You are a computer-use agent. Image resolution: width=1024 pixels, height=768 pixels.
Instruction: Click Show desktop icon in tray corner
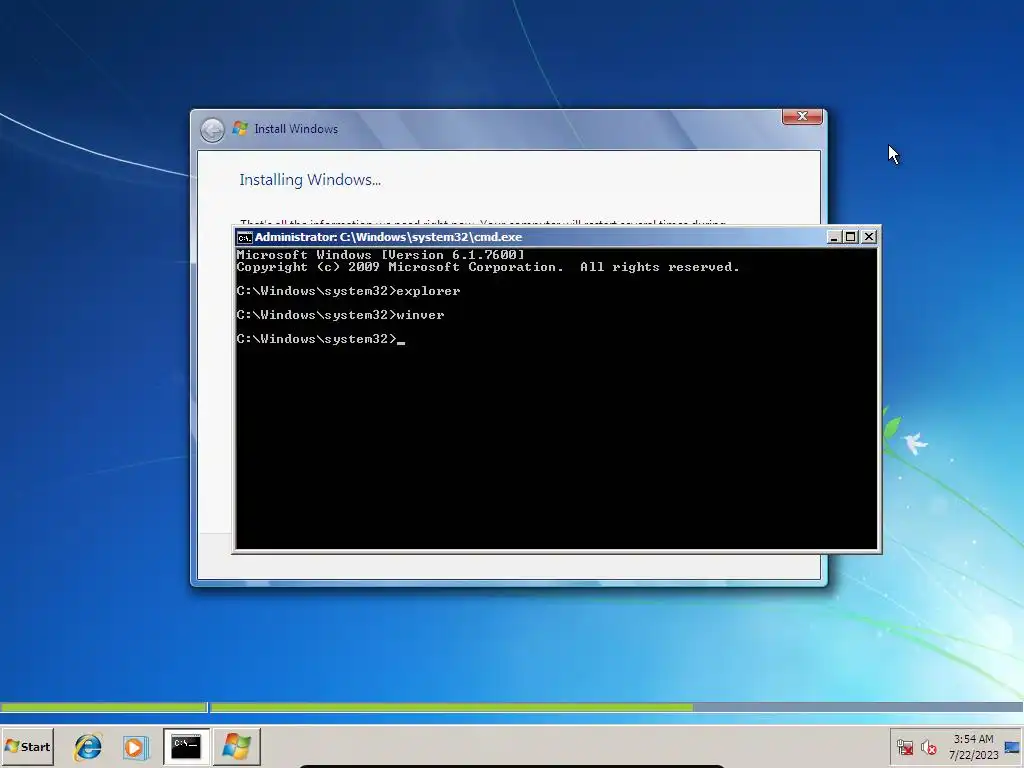[1012, 747]
